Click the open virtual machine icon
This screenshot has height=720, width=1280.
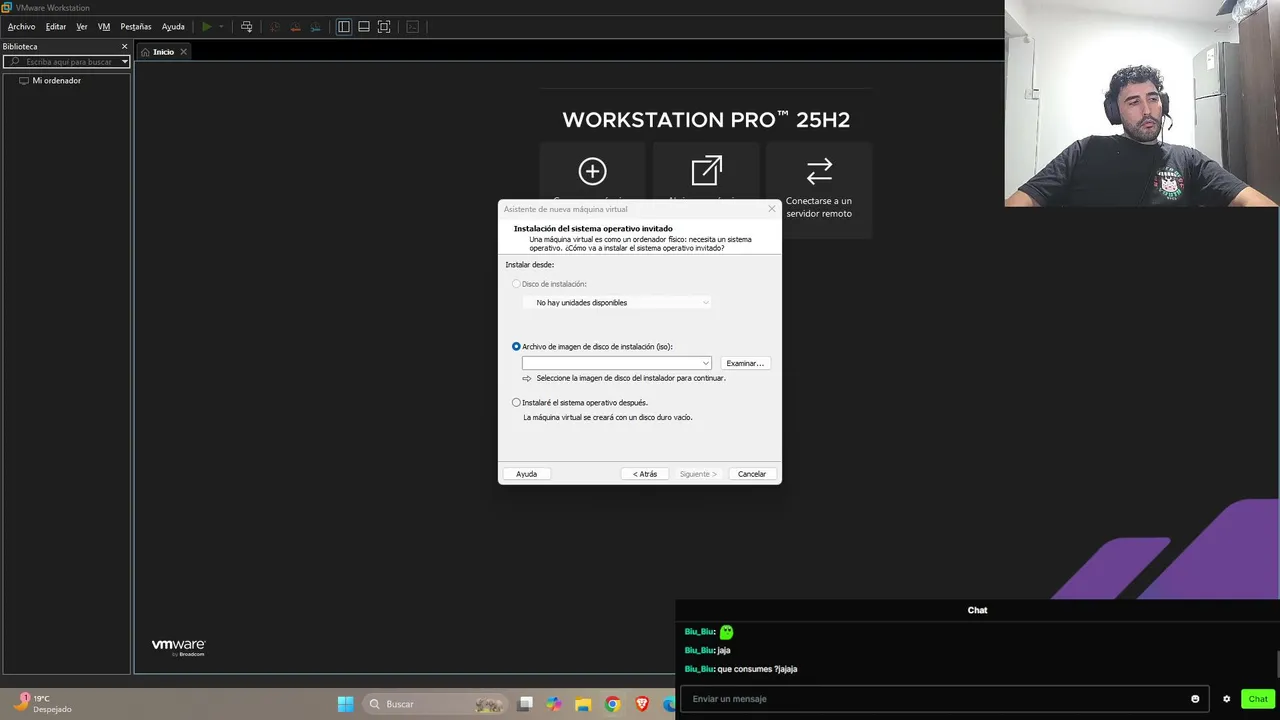click(706, 171)
